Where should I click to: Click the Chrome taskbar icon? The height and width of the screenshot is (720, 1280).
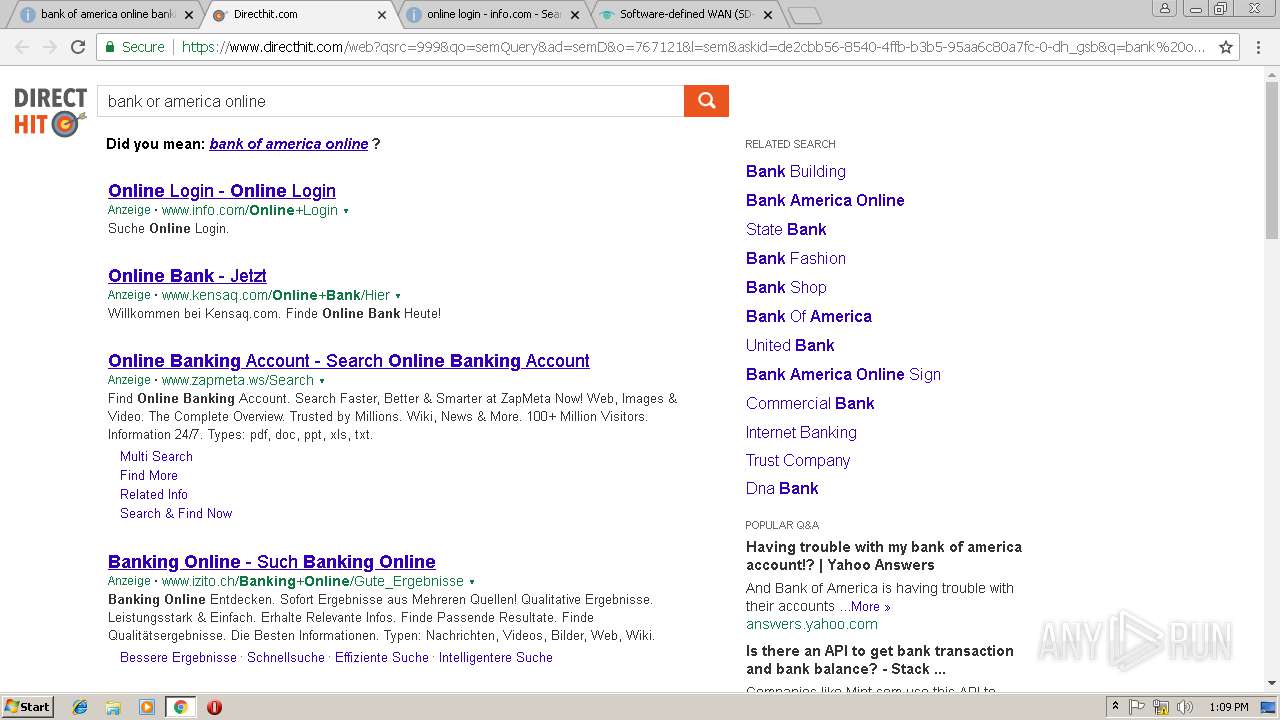(x=180, y=707)
